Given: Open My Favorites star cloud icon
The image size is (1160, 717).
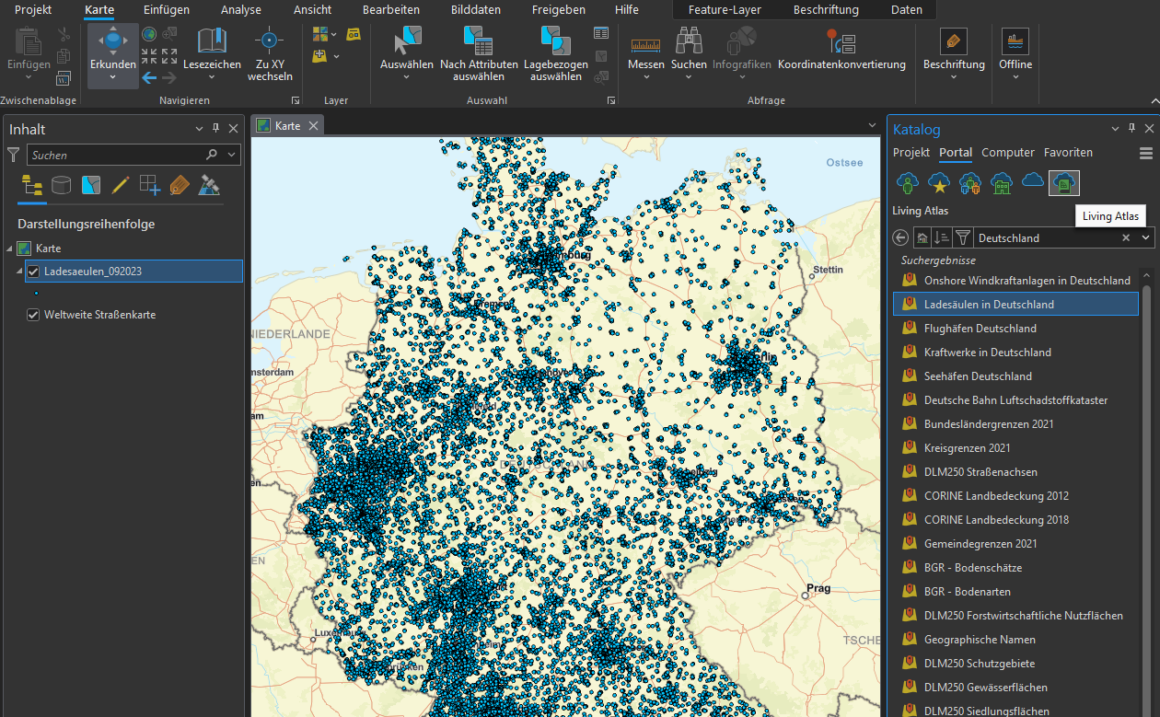Looking at the screenshot, I should point(939,183).
